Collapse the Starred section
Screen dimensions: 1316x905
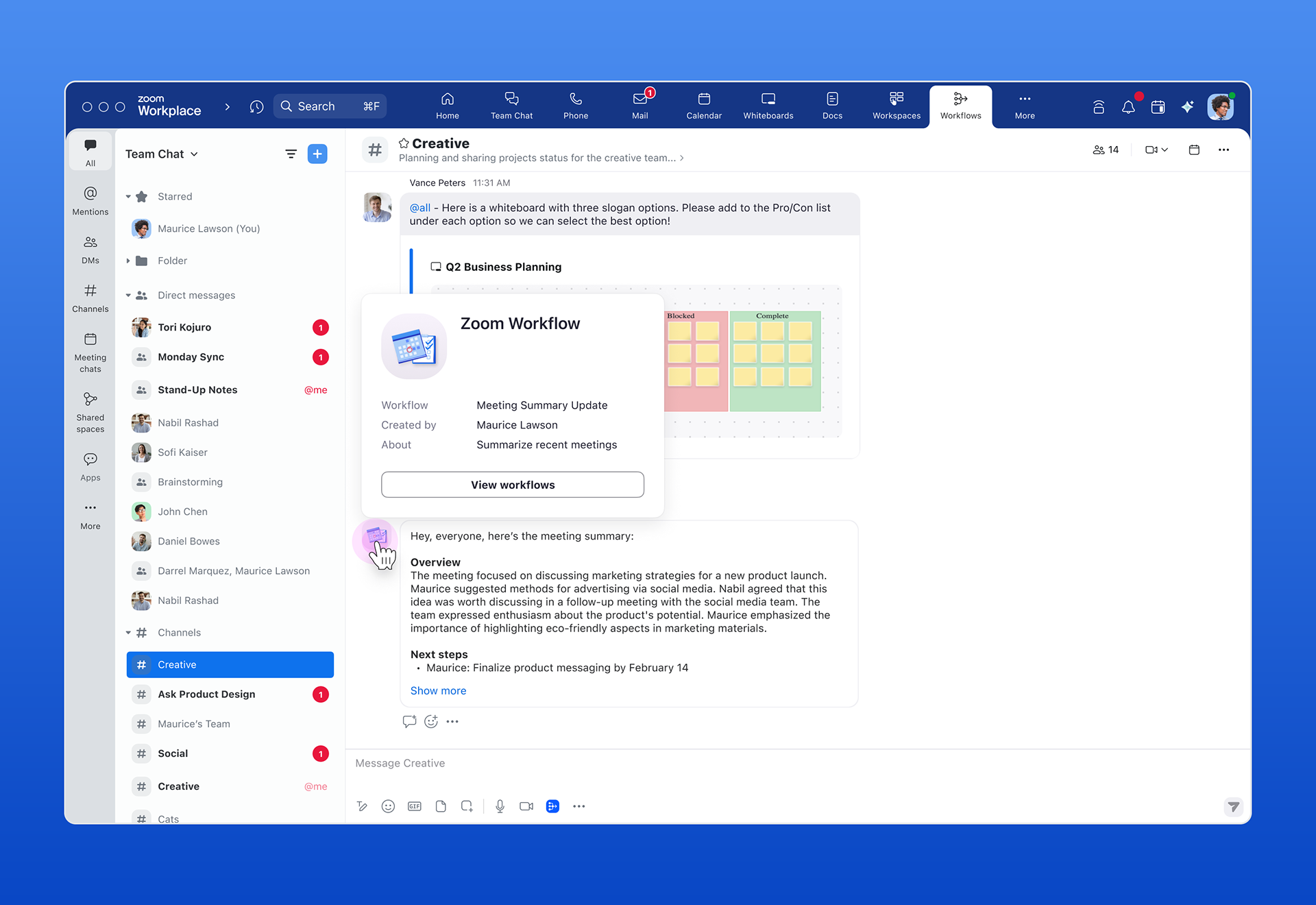(x=128, y=197)
